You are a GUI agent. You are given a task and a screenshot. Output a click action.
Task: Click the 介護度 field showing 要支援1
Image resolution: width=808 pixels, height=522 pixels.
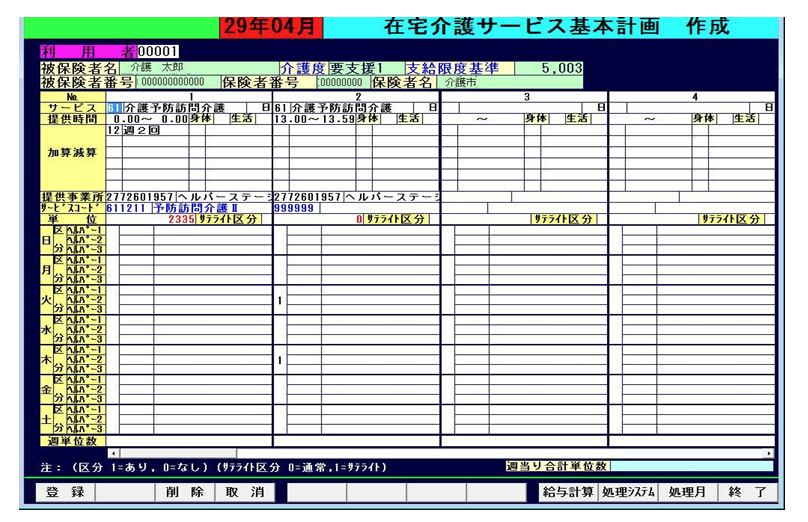tap(364, 68)
